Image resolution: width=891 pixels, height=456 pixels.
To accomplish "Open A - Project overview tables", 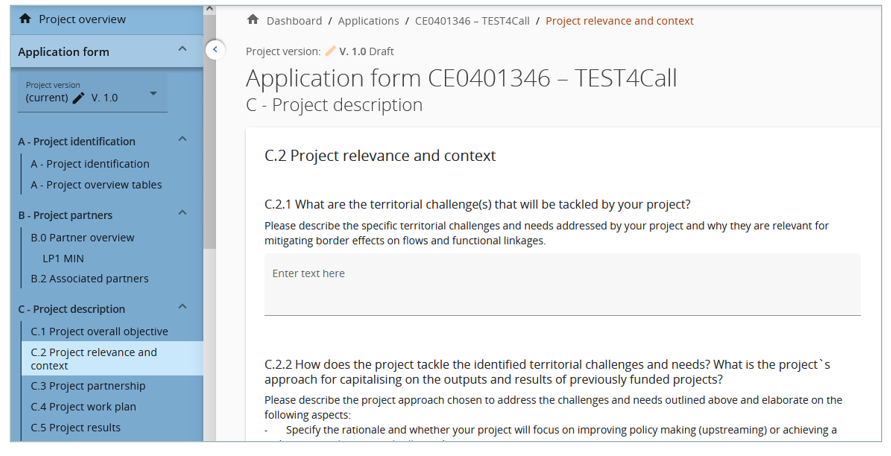I will point(96,185).
